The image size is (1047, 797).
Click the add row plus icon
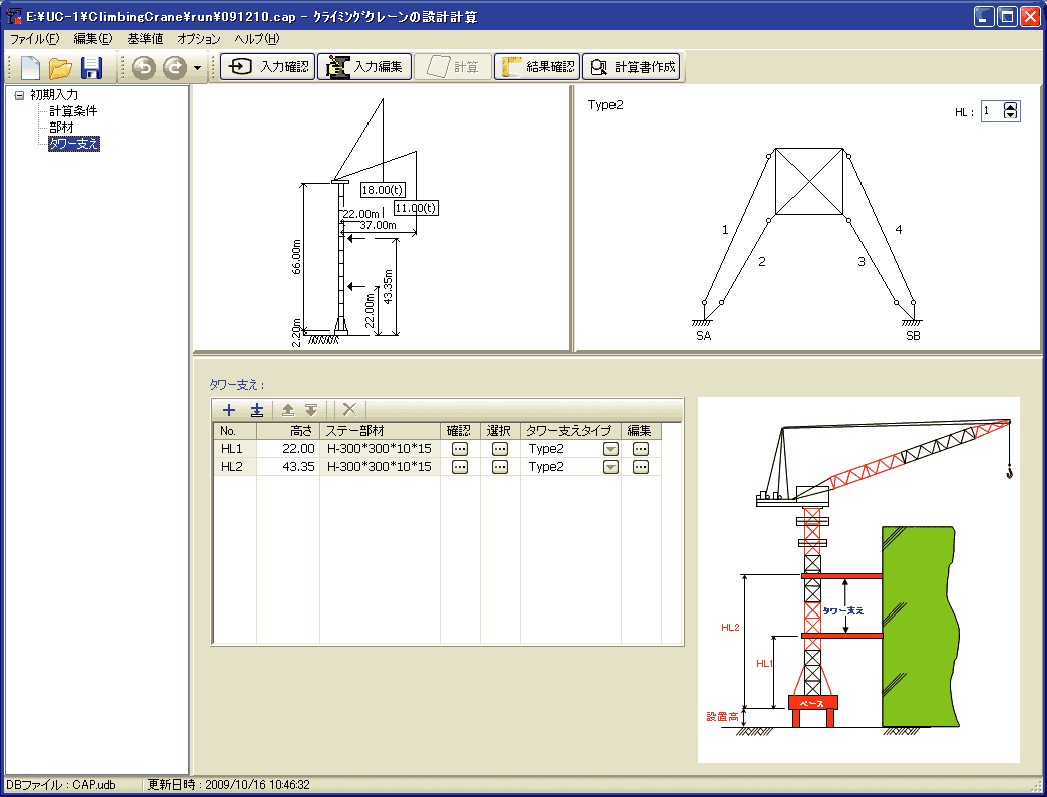pos(229,410)
